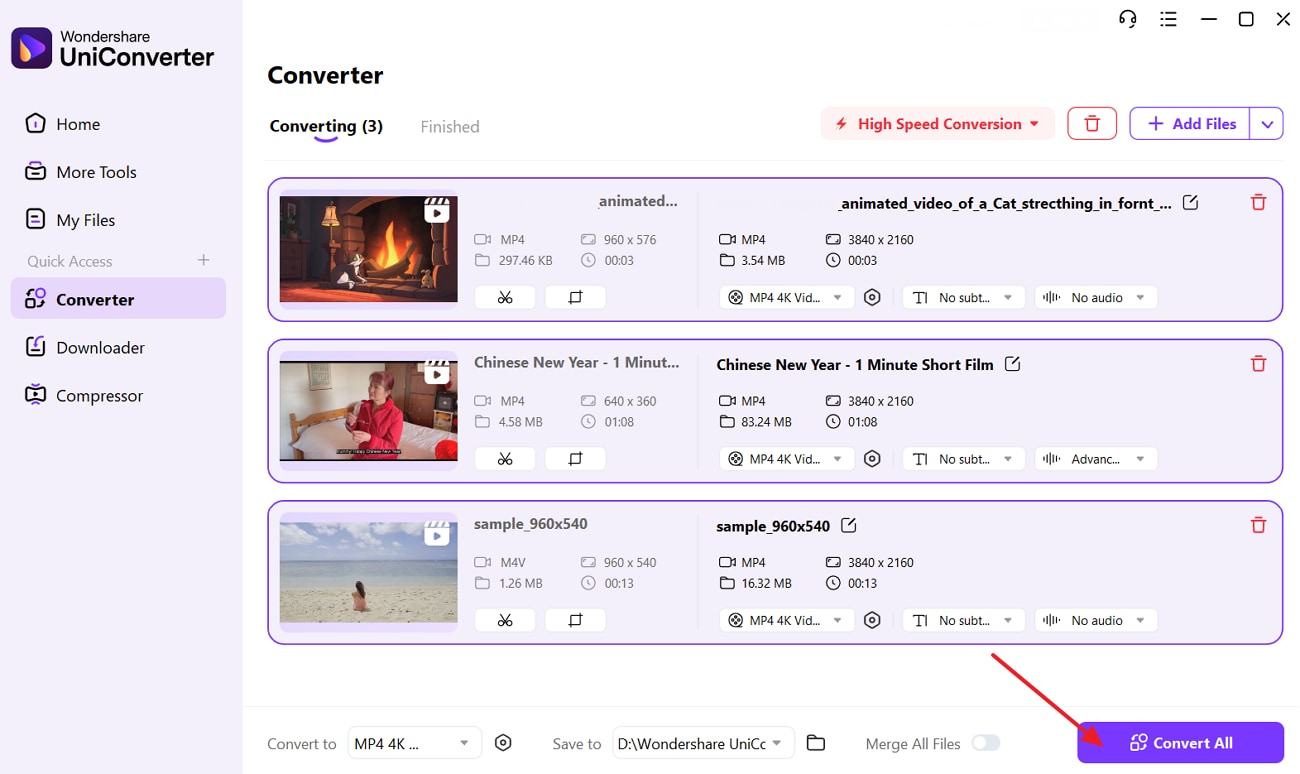
Task: Open subtitle dropdown for animated cat video
Action: 963,297
